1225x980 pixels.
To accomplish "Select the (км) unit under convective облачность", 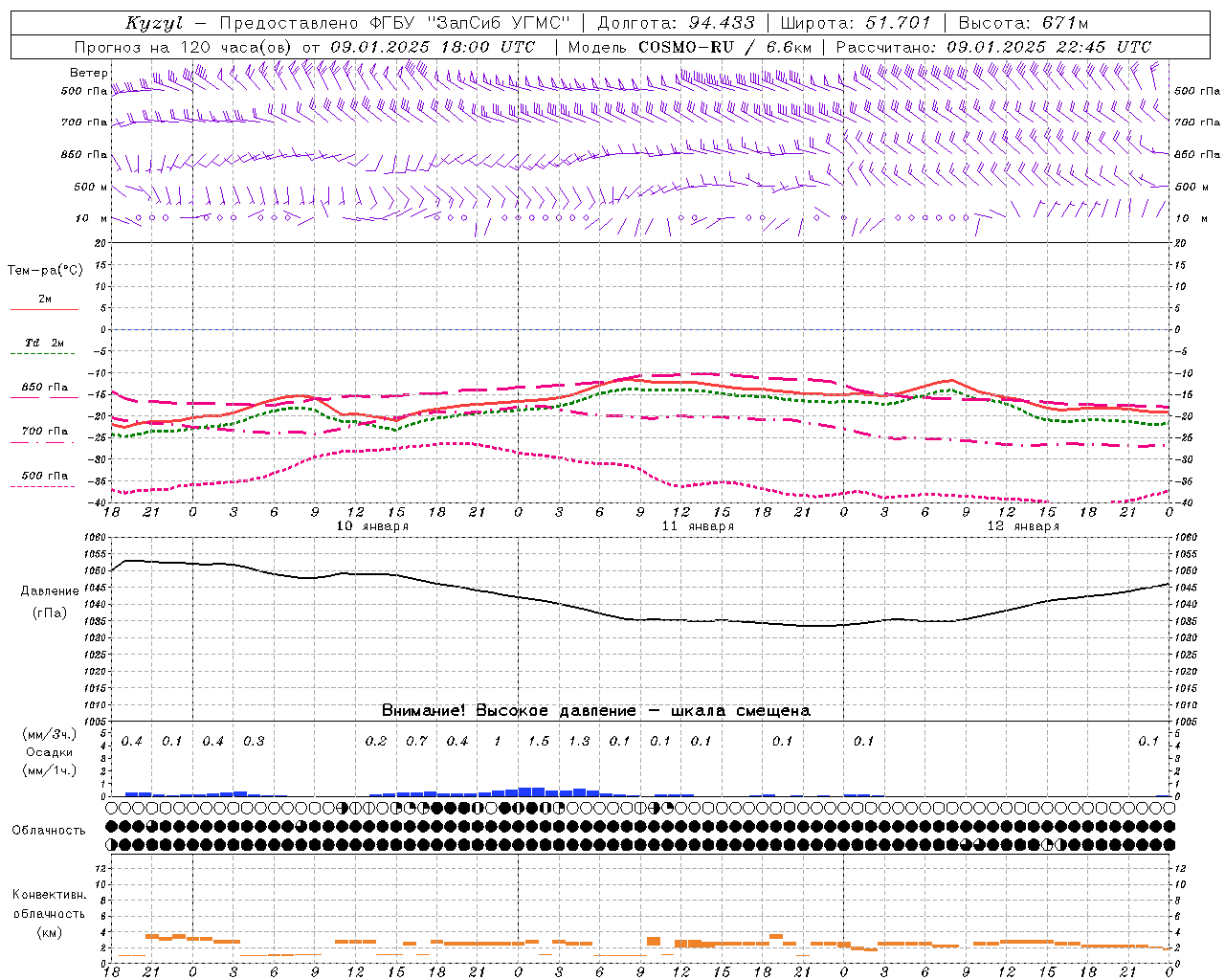I will [49, 932].
